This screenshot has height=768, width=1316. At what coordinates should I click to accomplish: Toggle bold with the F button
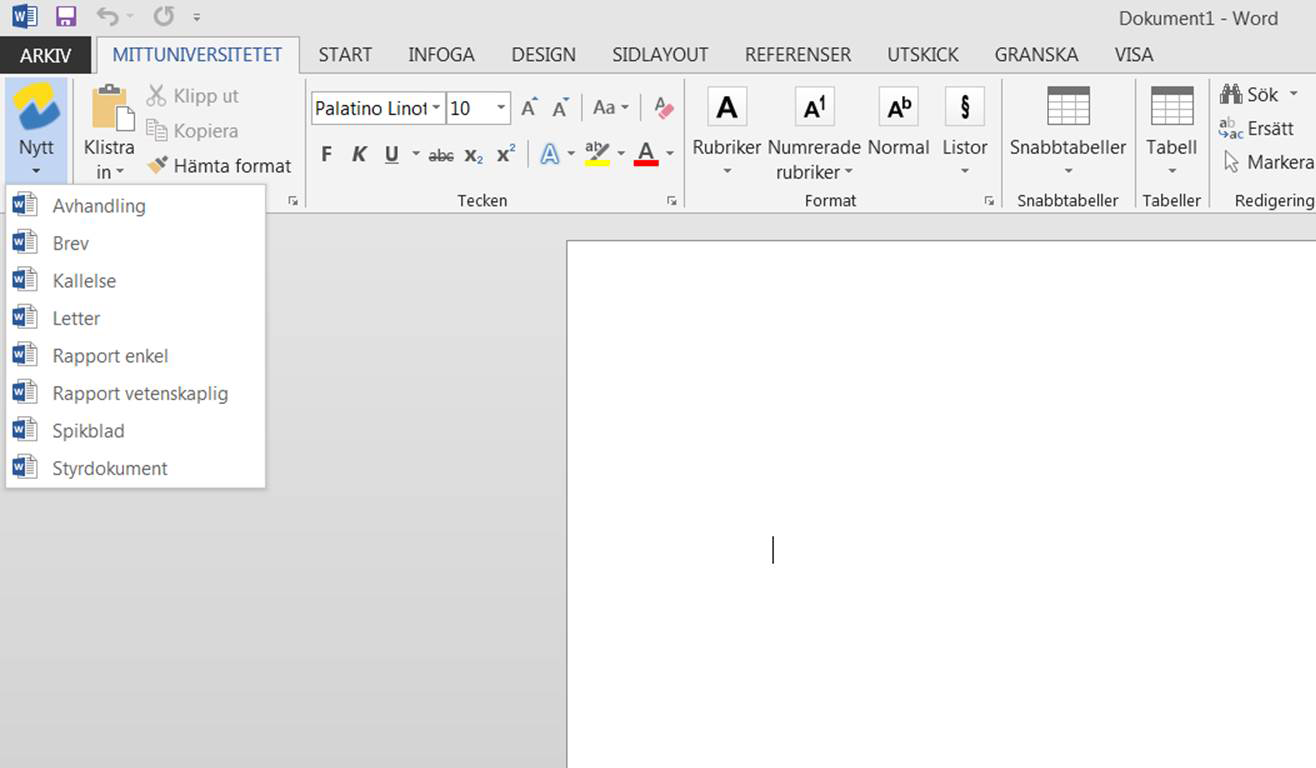tap(326, 155)
